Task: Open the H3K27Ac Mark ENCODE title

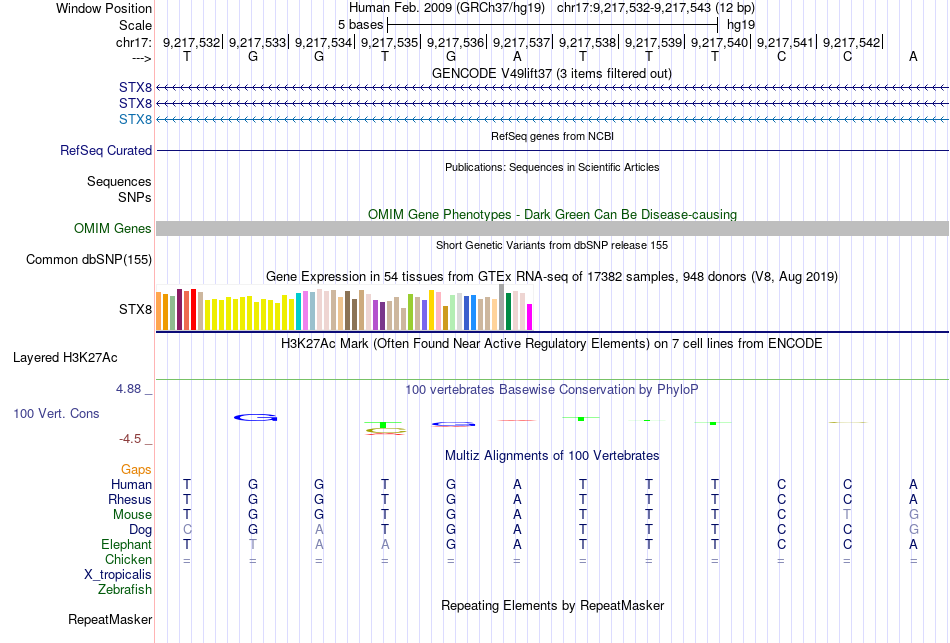Action: click(552, 344)
